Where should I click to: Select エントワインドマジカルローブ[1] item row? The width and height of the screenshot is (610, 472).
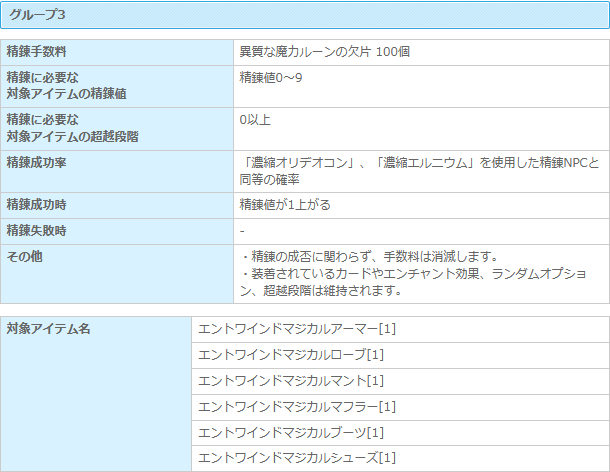pos(291,355)
